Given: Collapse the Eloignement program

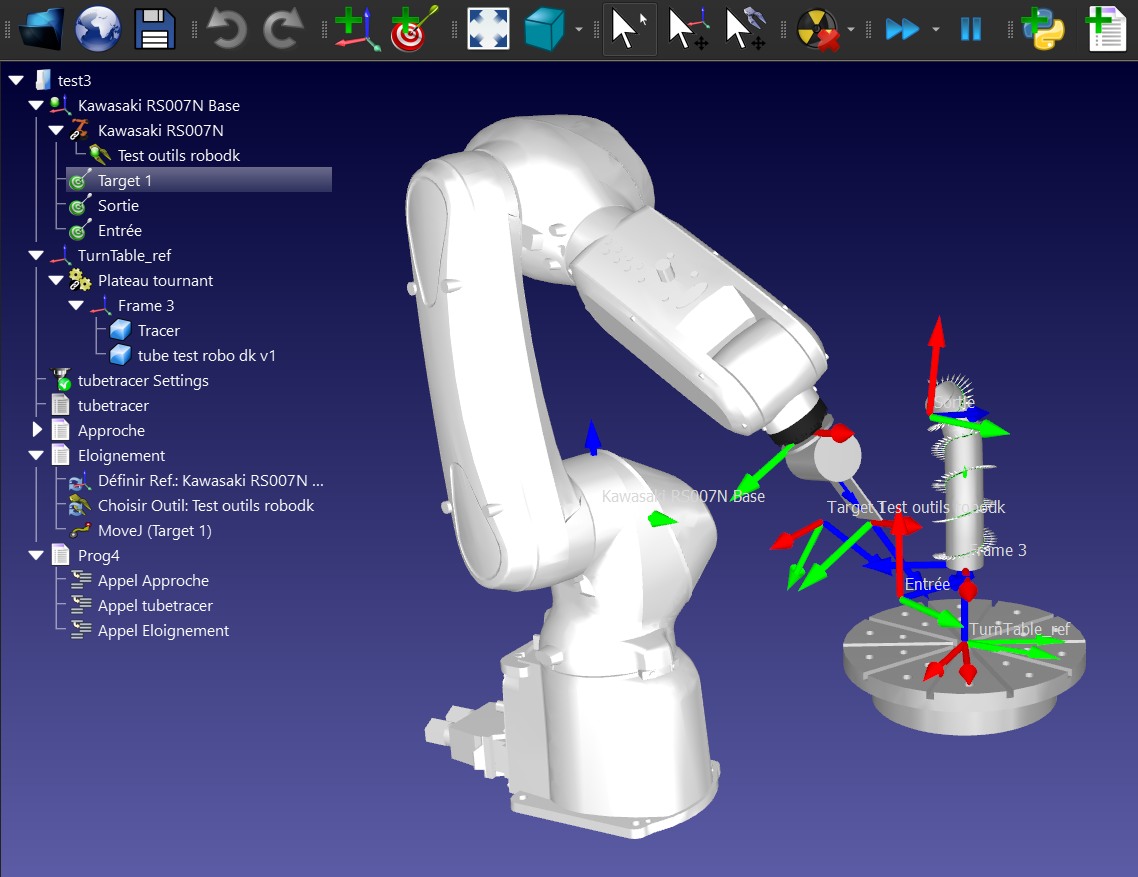Looking at the screenshot, I should 36,456.
